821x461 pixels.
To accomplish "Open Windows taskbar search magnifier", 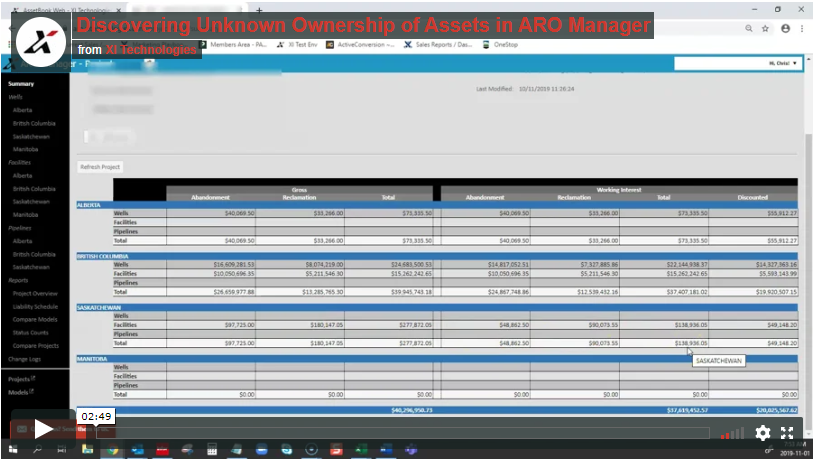I will pyautogui.click(x=38, y=449).
